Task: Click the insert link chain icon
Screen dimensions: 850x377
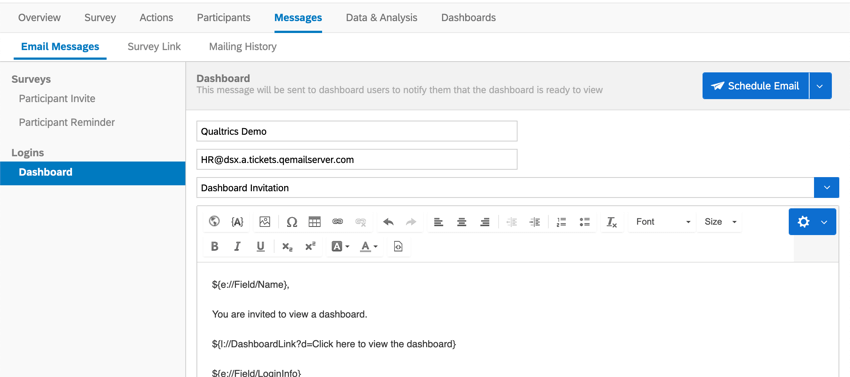Action: pos(338,221)
